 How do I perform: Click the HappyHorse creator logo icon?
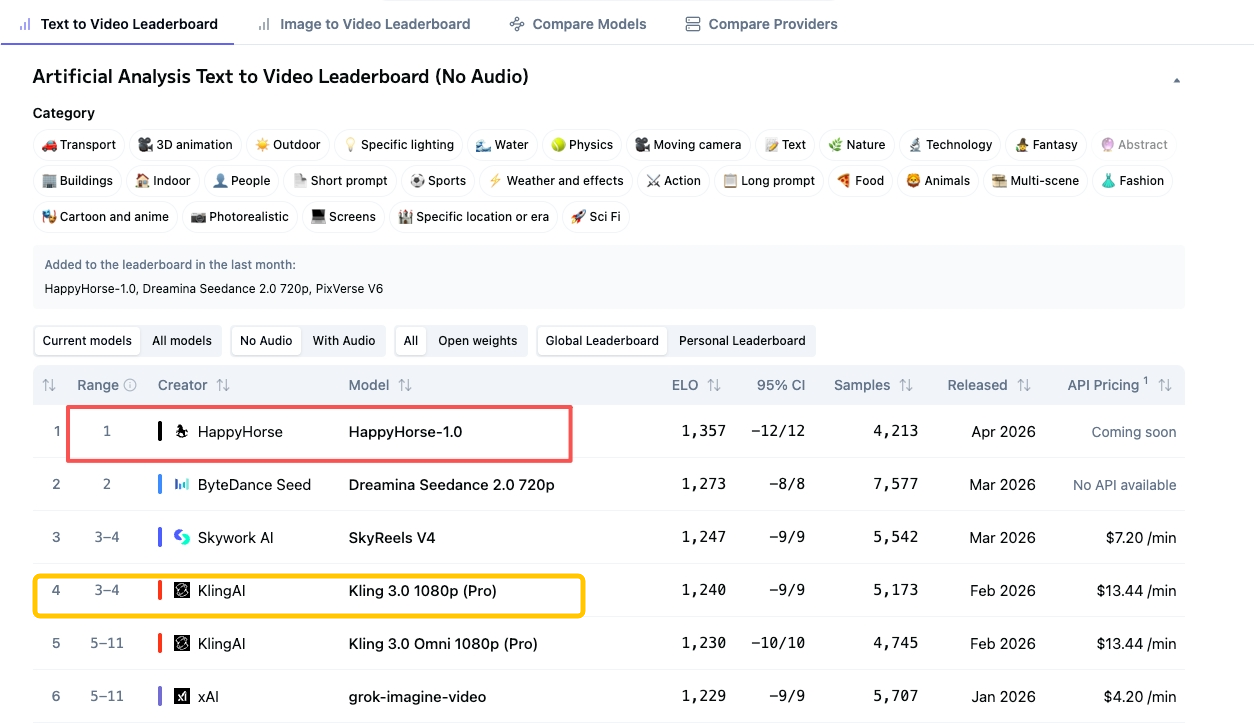click(182, 432)
